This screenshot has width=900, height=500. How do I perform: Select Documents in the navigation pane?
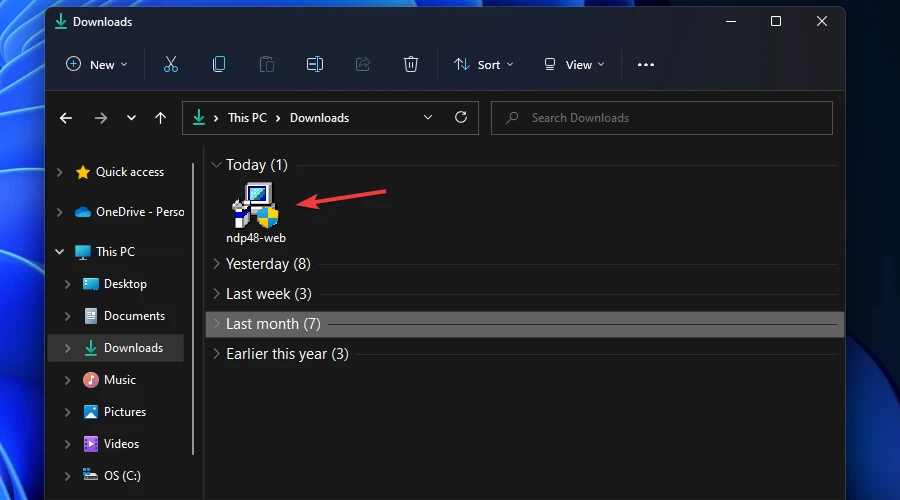coord(134,316)
